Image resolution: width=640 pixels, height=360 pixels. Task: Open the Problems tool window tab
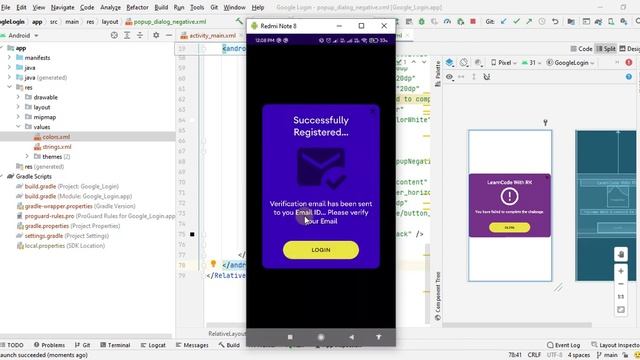click(49, 345)
